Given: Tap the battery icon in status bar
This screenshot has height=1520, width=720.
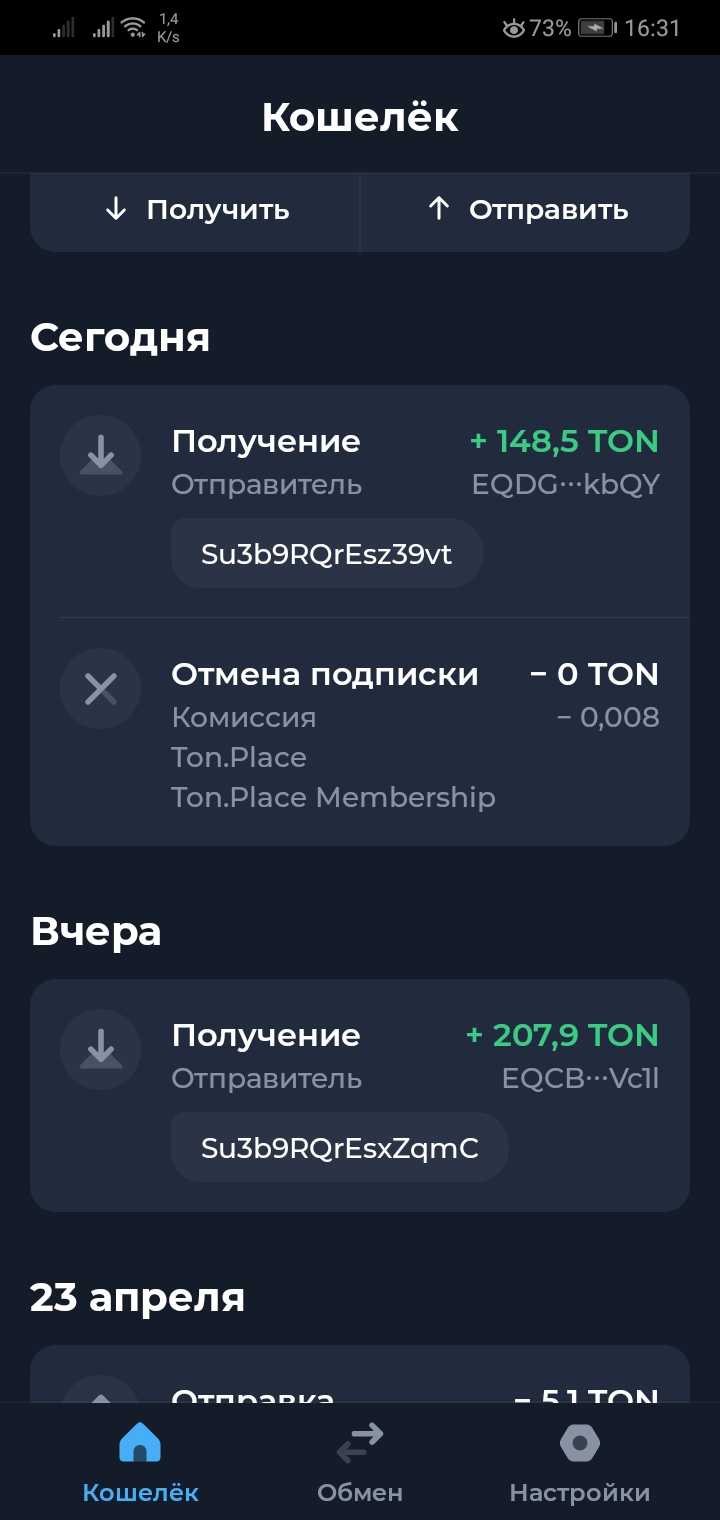Looking at the screenshot, I should coord(598,28).
